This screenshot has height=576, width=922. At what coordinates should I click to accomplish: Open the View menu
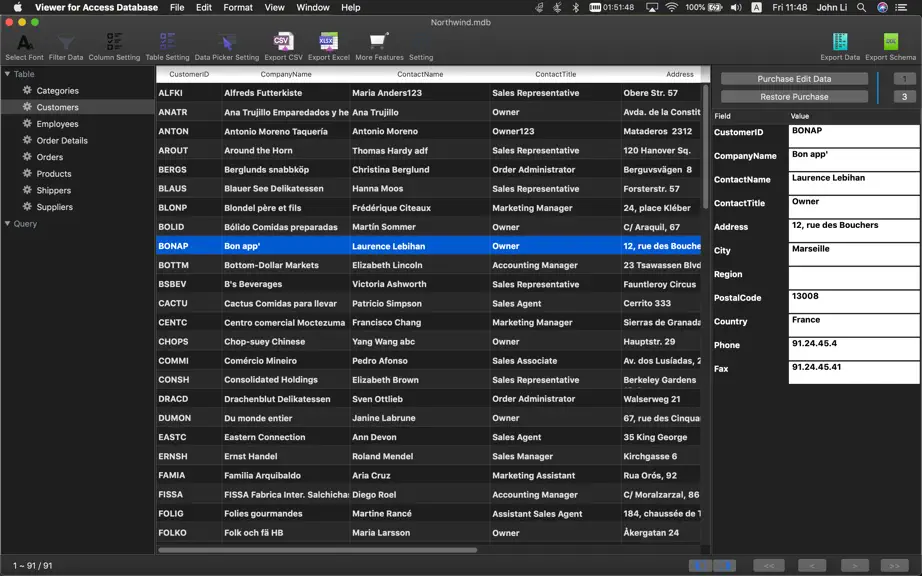point(274,7)
